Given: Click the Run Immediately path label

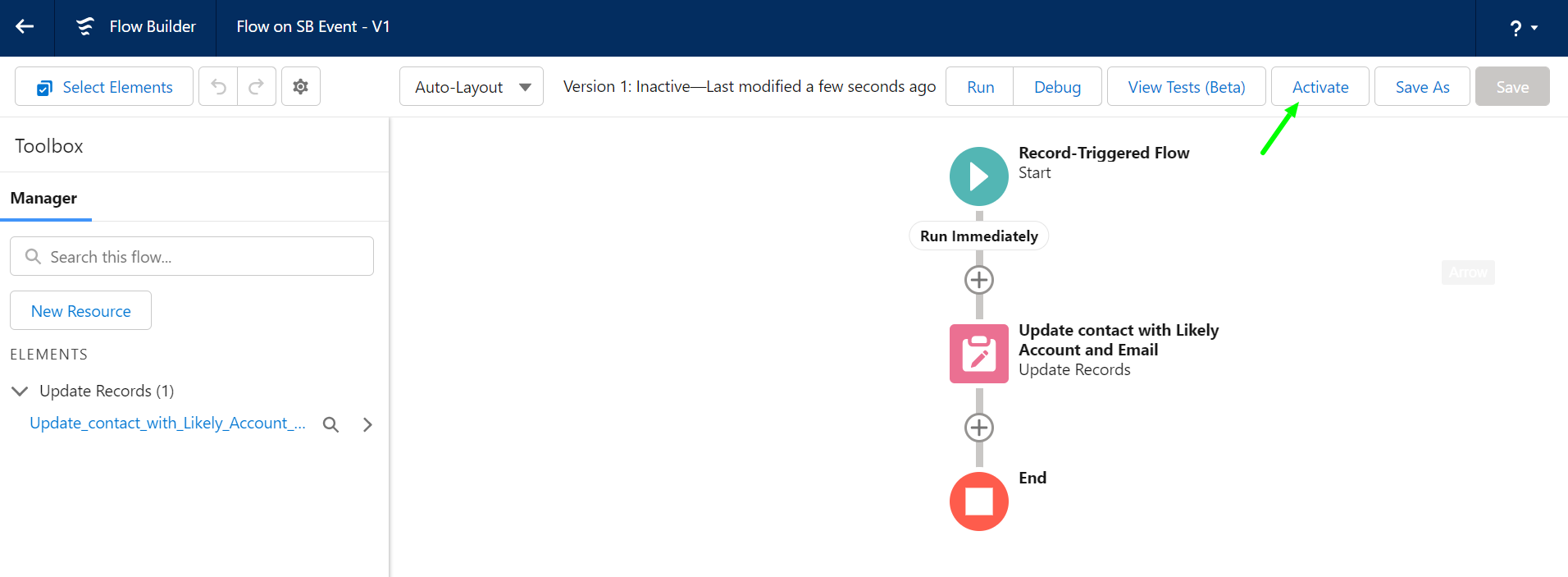Looking at the screenshot, I should (x=979, y=236).
